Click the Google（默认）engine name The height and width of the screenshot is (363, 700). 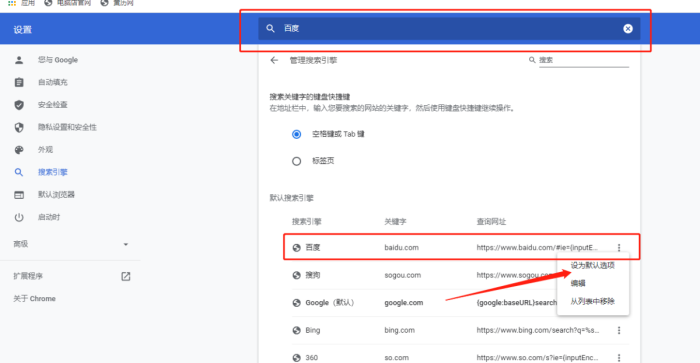tap(330, 303)
